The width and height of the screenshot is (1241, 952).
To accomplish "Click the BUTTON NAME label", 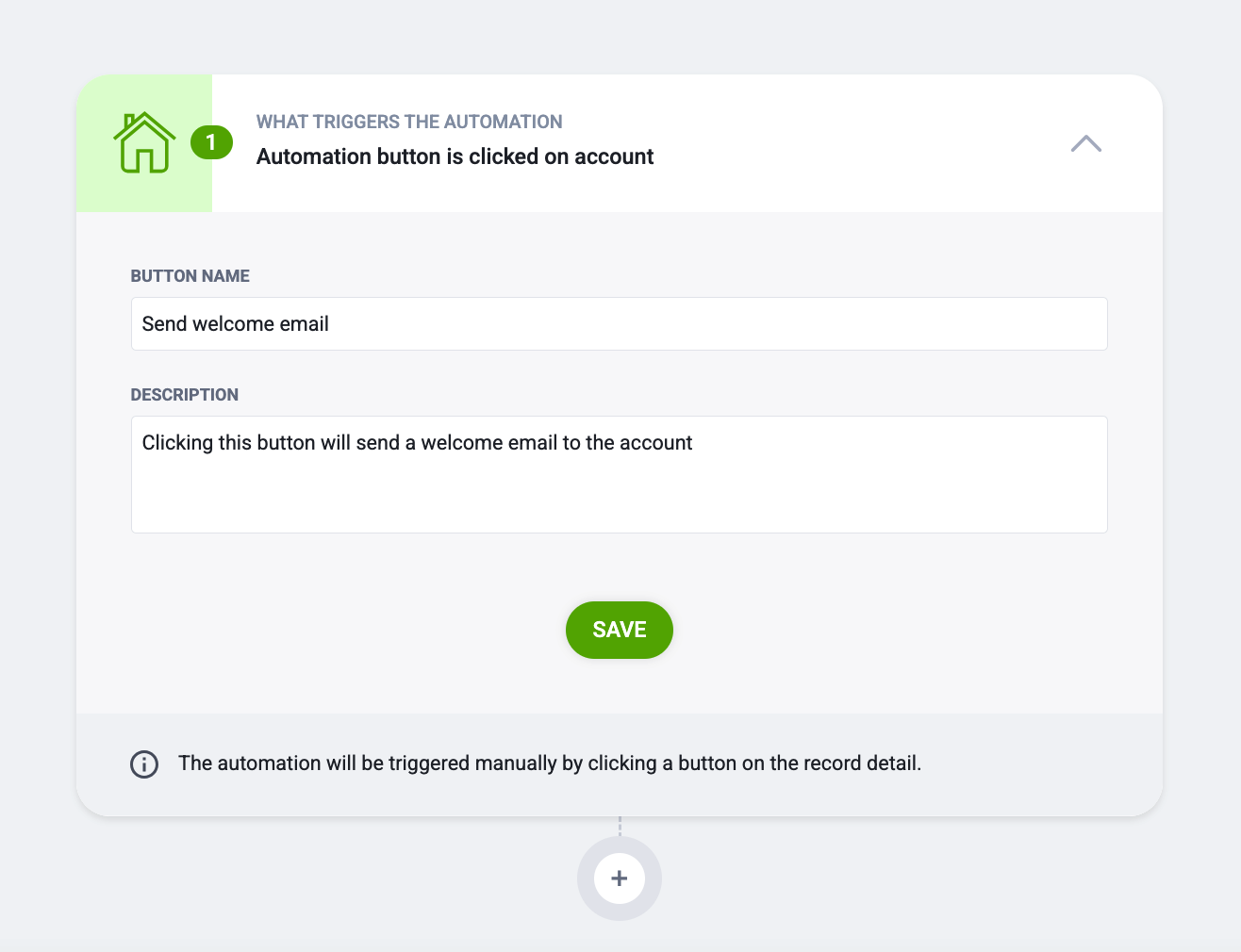I will tap(190, 276).
